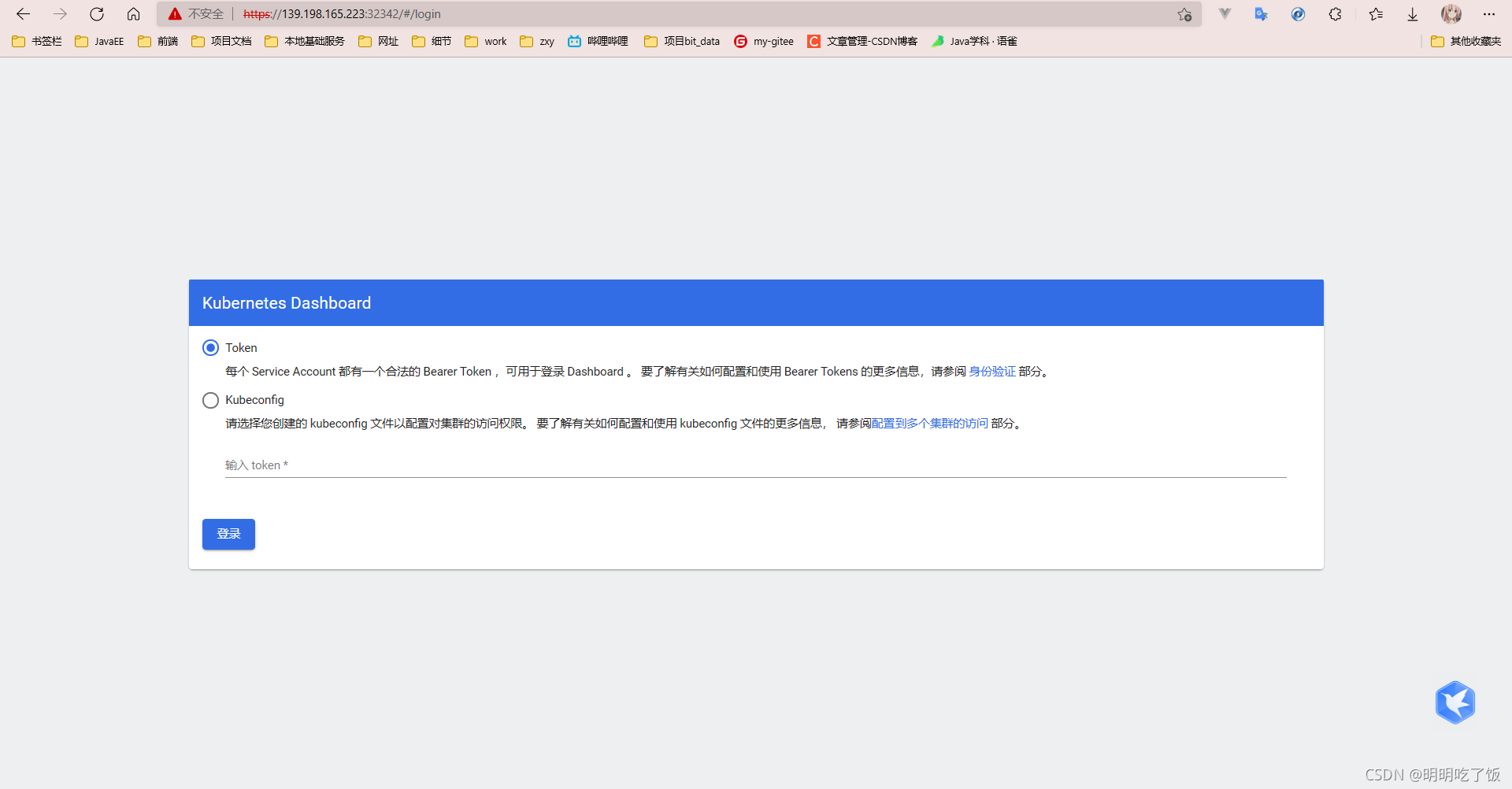Open the 网址 bookmark folder
Viewport: 1512px width, 789px height.
pos(379,41)
